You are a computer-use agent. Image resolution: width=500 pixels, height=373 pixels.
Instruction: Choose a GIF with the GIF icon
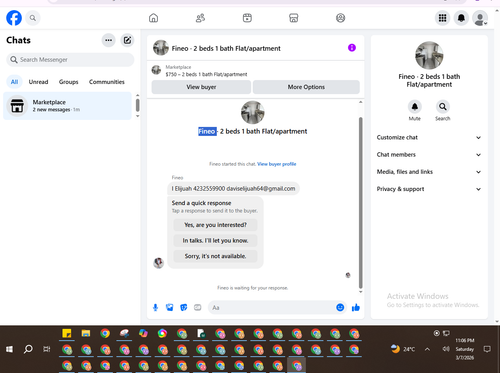pos(198,307)
